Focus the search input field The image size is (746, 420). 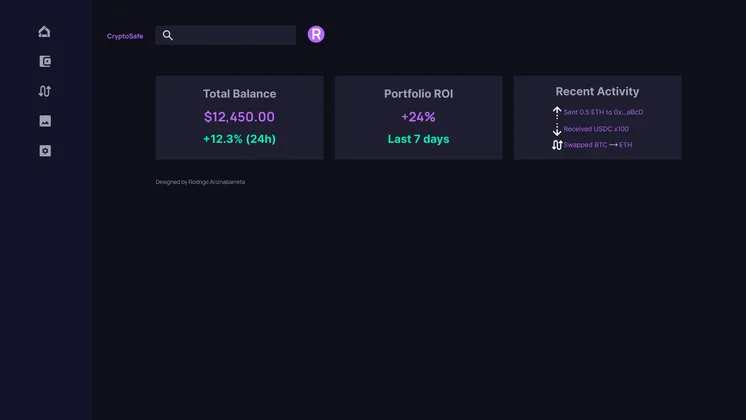coord(226,35)
